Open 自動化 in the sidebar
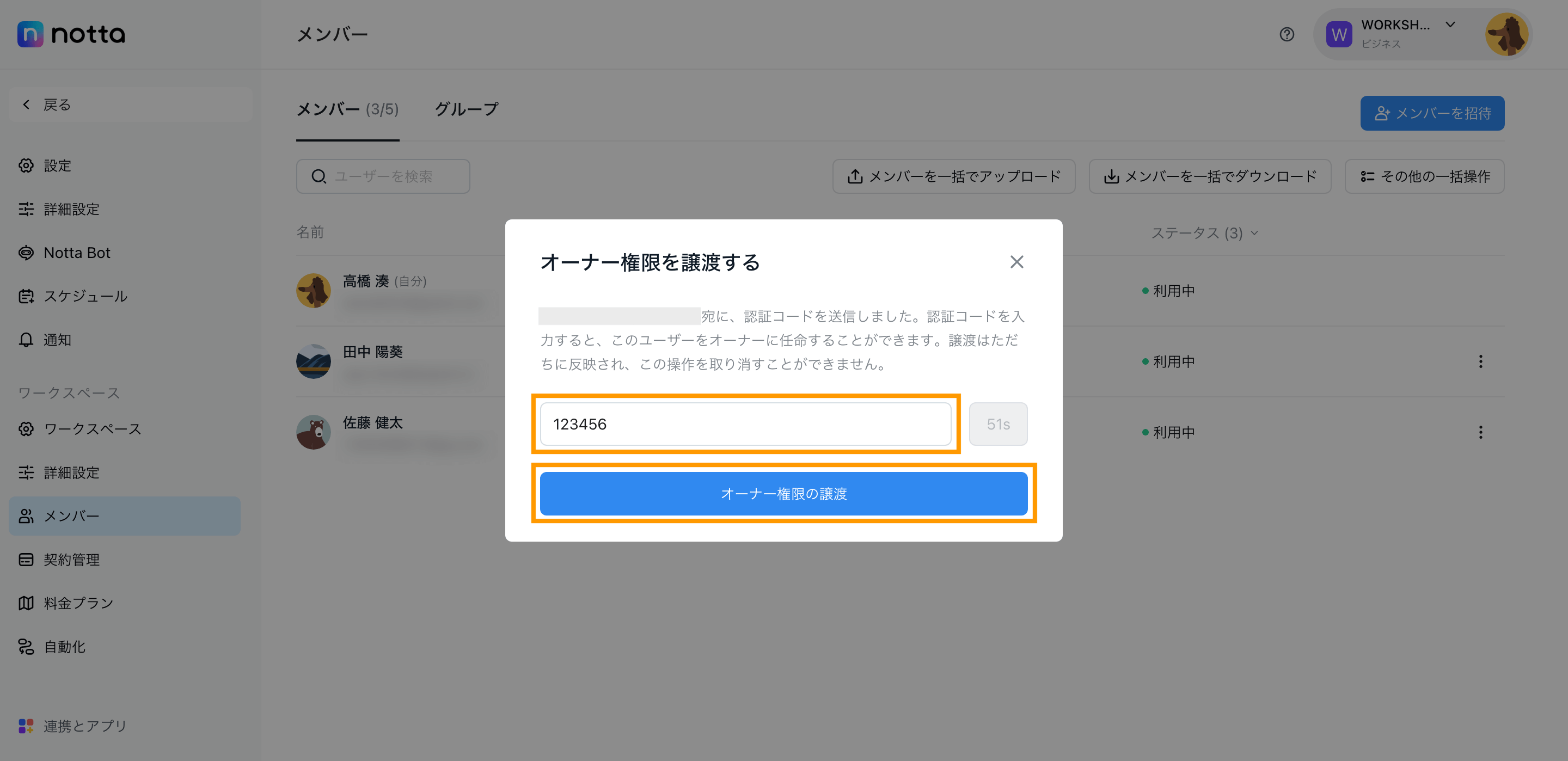This screenshot has width=1568, height=761. [x=125, y=647]
